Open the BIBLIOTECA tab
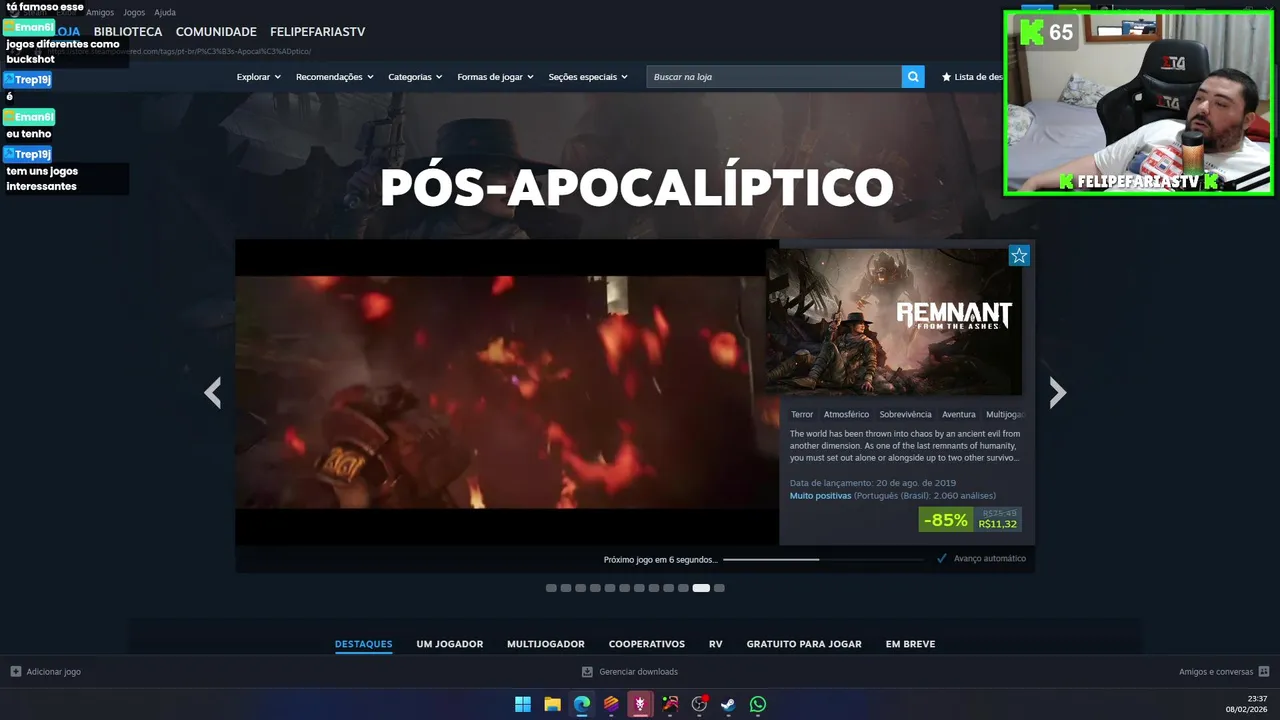 [x=128, y=32]
